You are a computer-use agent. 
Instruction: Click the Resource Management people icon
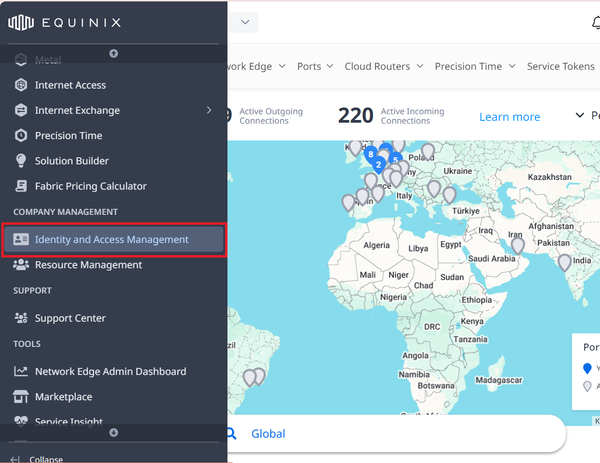coord(21,265)
